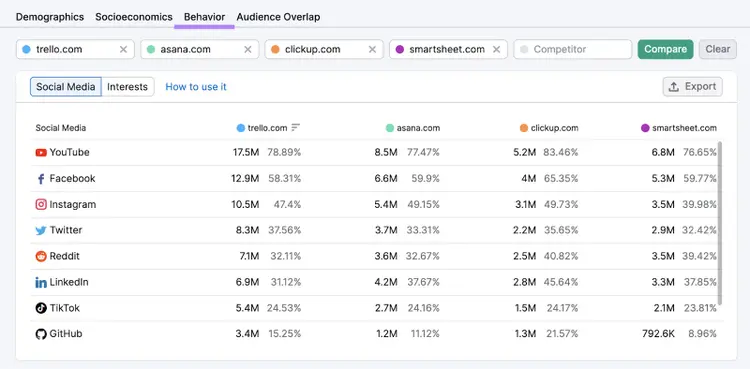The image size is (750, 369).
Task: Click the 37.56% Twitter trello value
Action: tap(284, 230)
